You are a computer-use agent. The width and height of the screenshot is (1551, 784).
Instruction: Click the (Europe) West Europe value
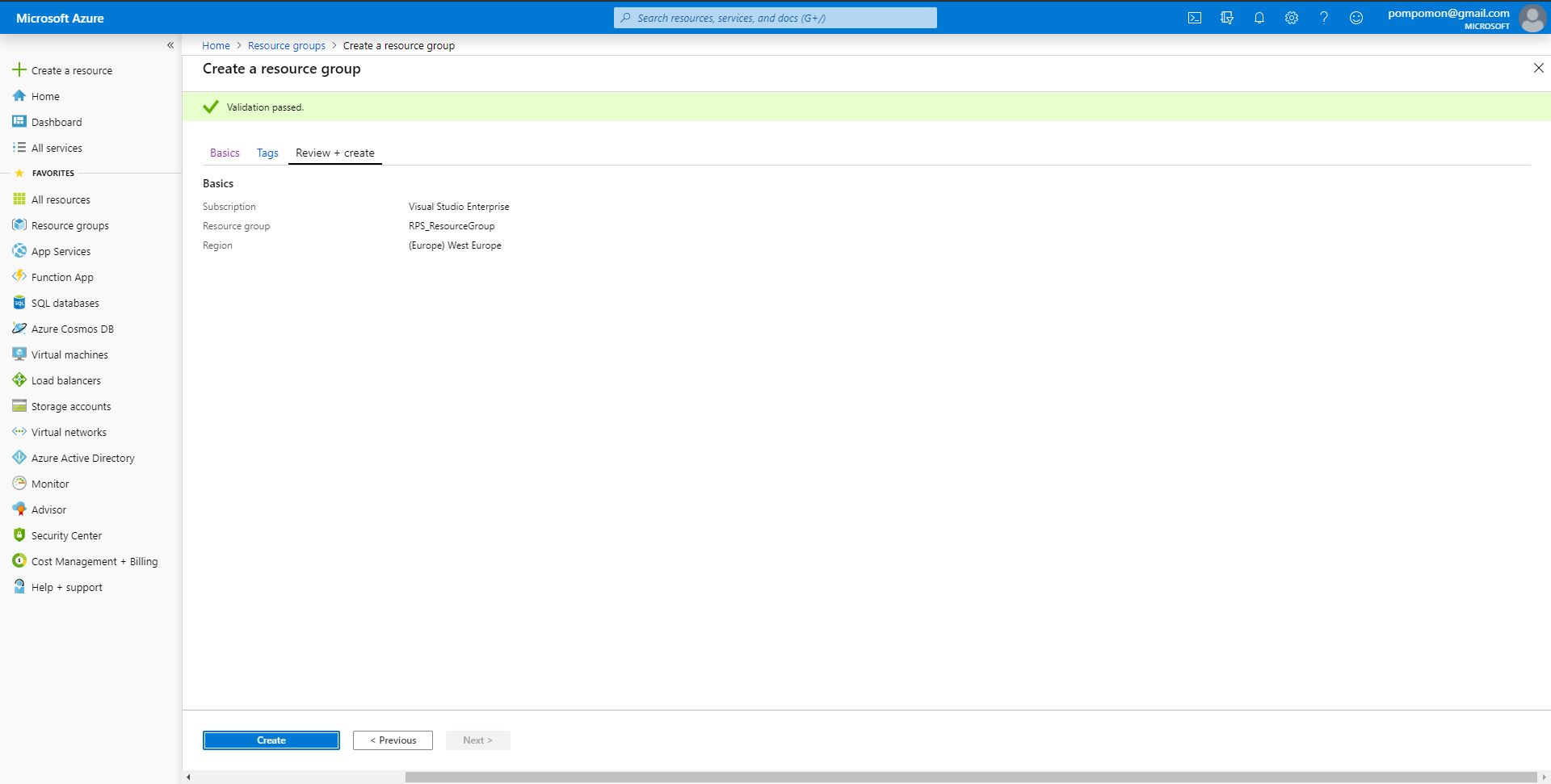coord(455,245)
